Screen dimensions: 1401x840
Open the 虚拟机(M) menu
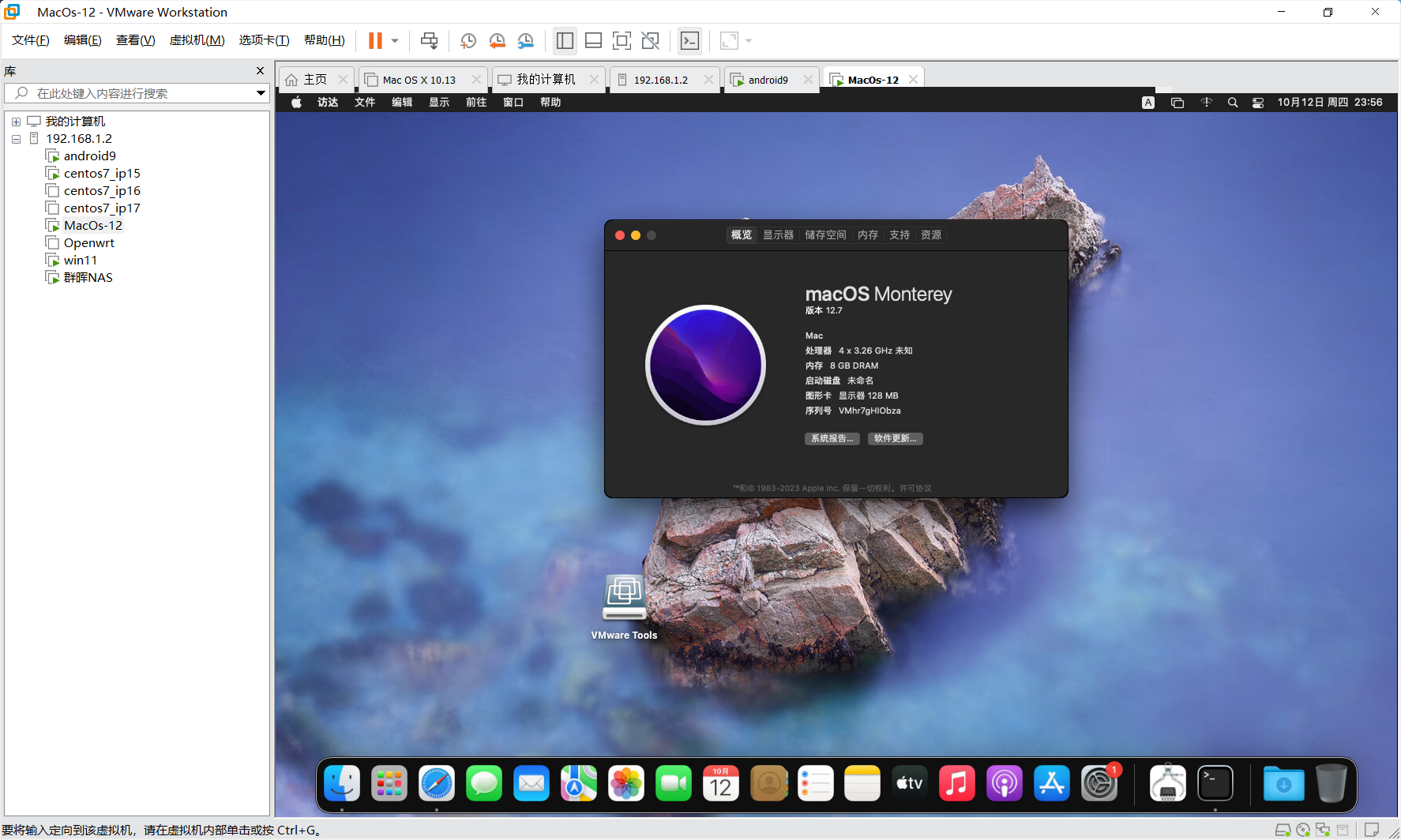(x=197, y=40)
